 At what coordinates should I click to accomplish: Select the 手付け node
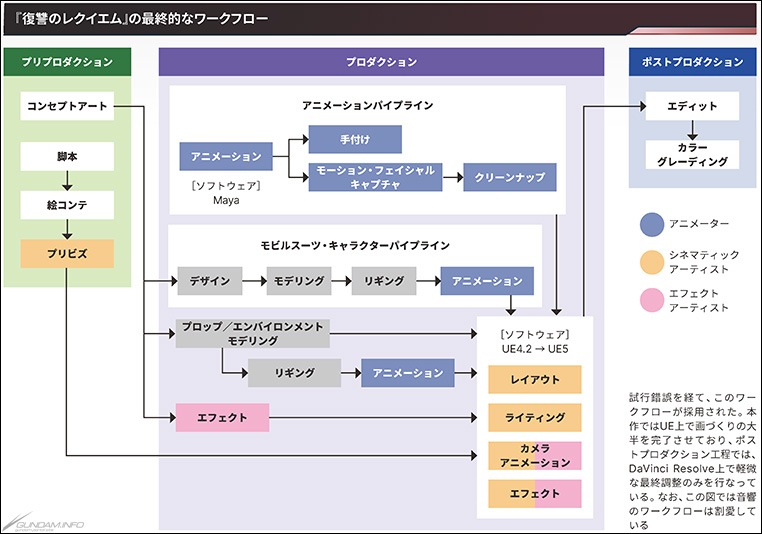pyautogui.click(x=354, y=139)
